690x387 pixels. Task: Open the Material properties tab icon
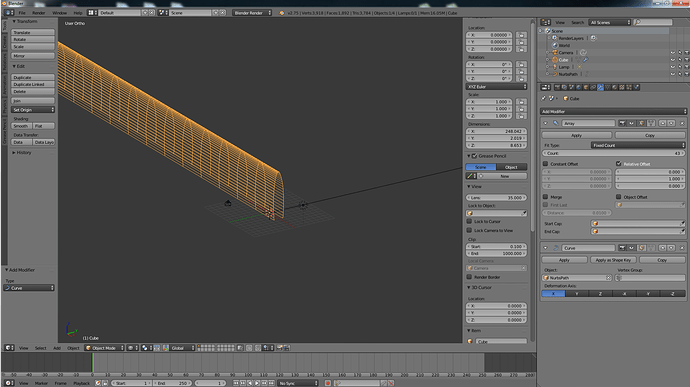pos(615,87)
